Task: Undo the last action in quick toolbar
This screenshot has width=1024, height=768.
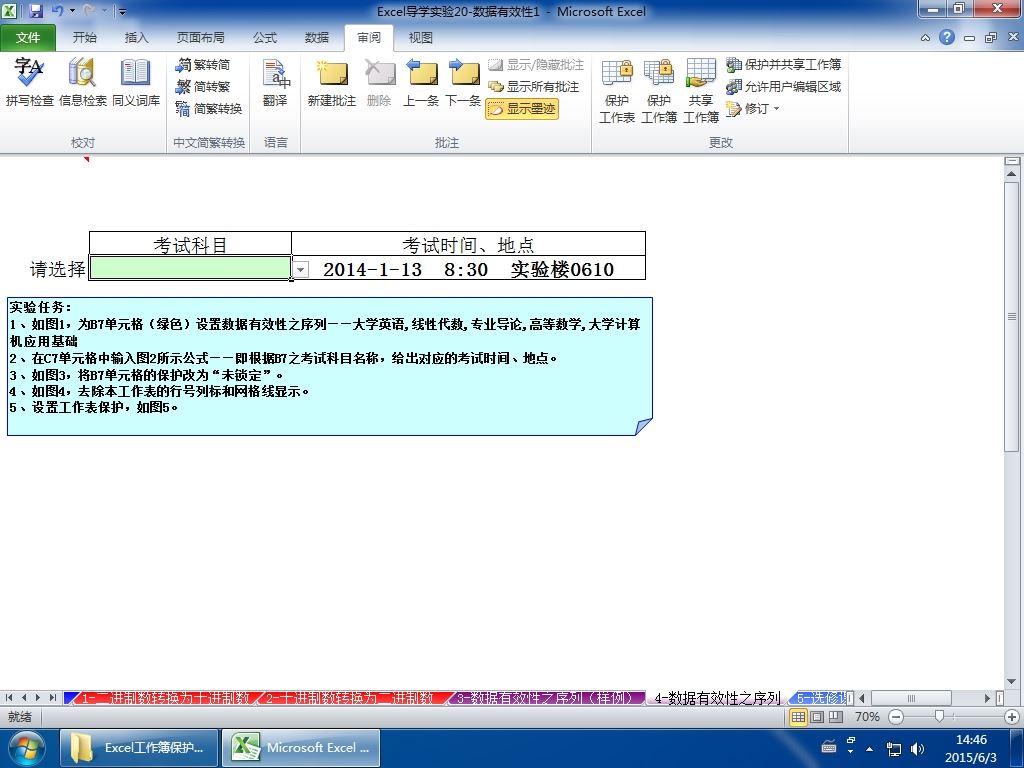Action: point(57,11)
